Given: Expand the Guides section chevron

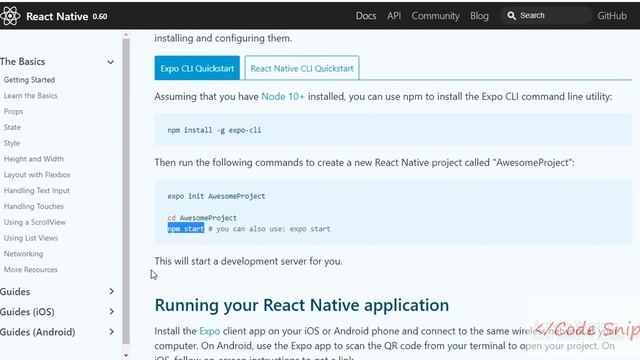Looking at the screenshot, I should [x=111, y=291].
